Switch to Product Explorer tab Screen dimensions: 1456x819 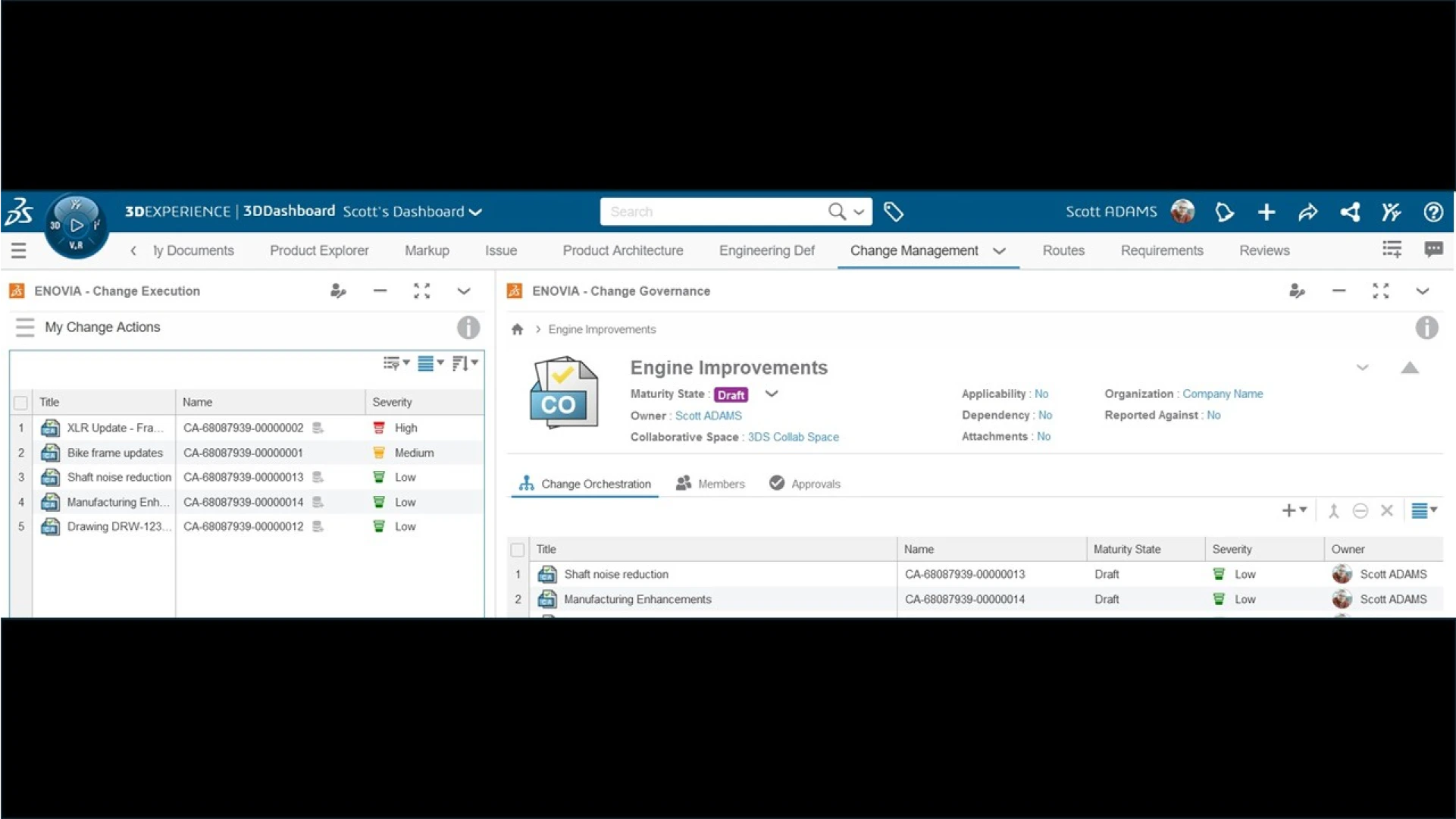click(319, 250)
